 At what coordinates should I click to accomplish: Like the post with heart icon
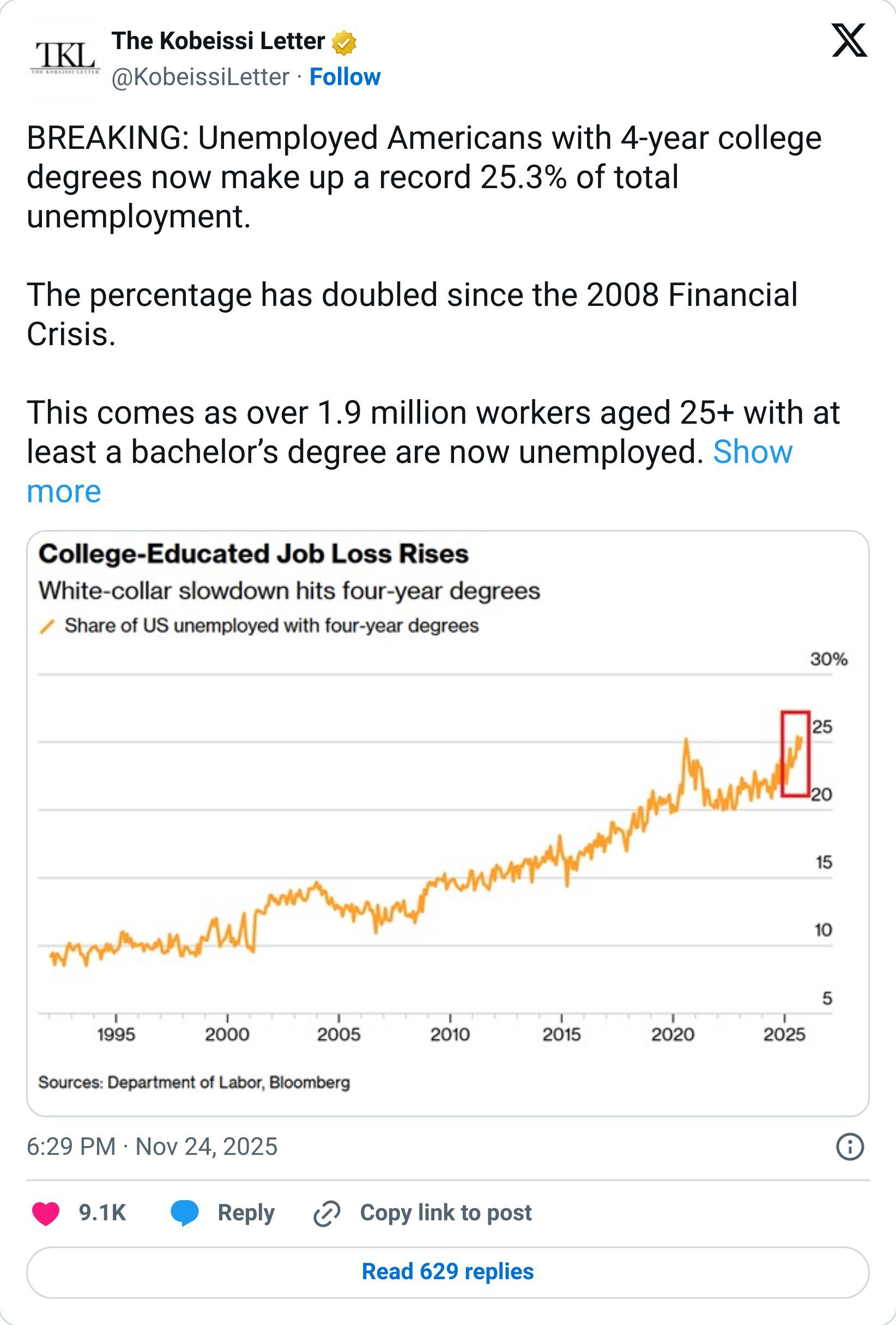46,1213
